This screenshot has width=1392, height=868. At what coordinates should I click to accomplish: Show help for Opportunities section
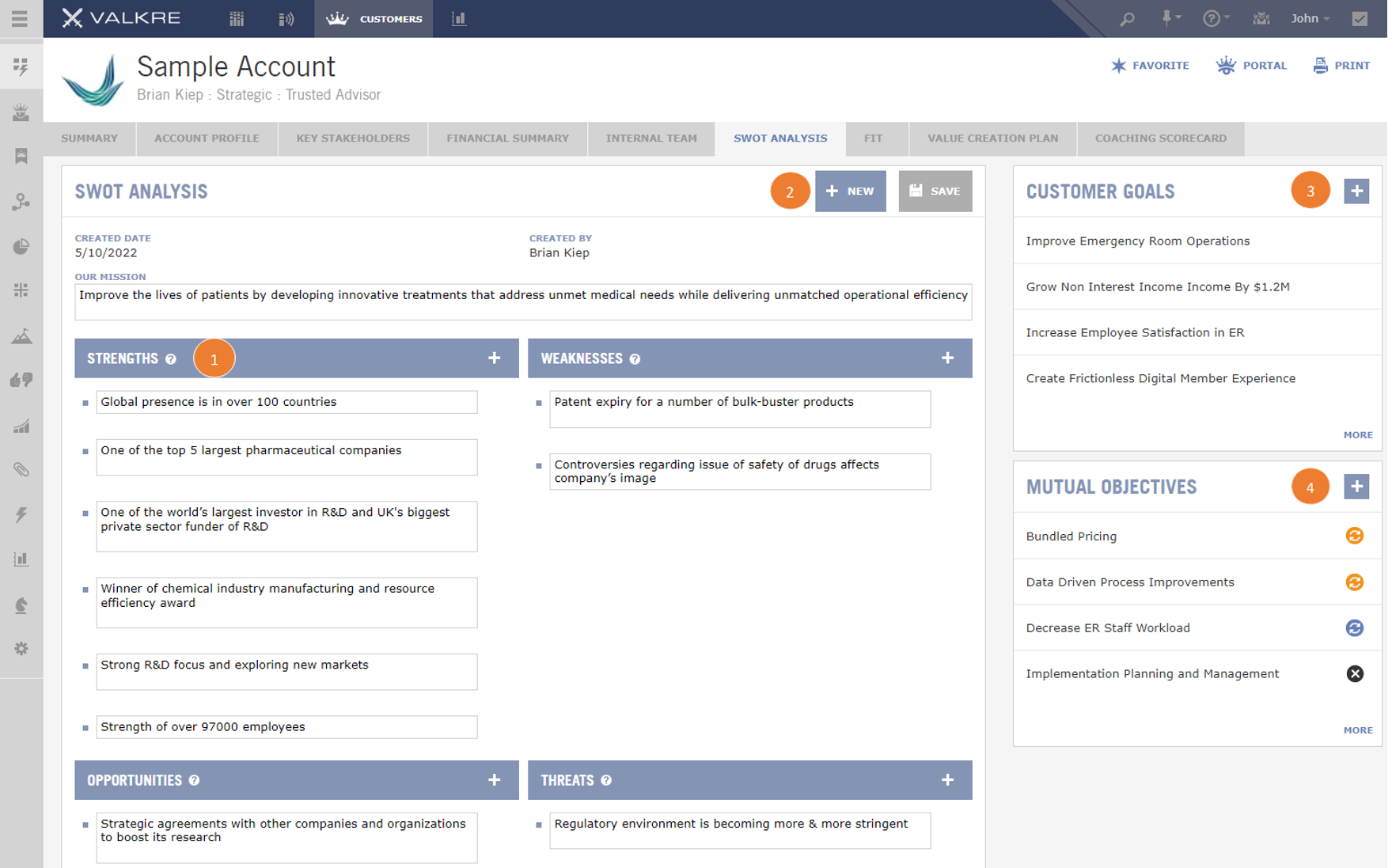(194, 780)
